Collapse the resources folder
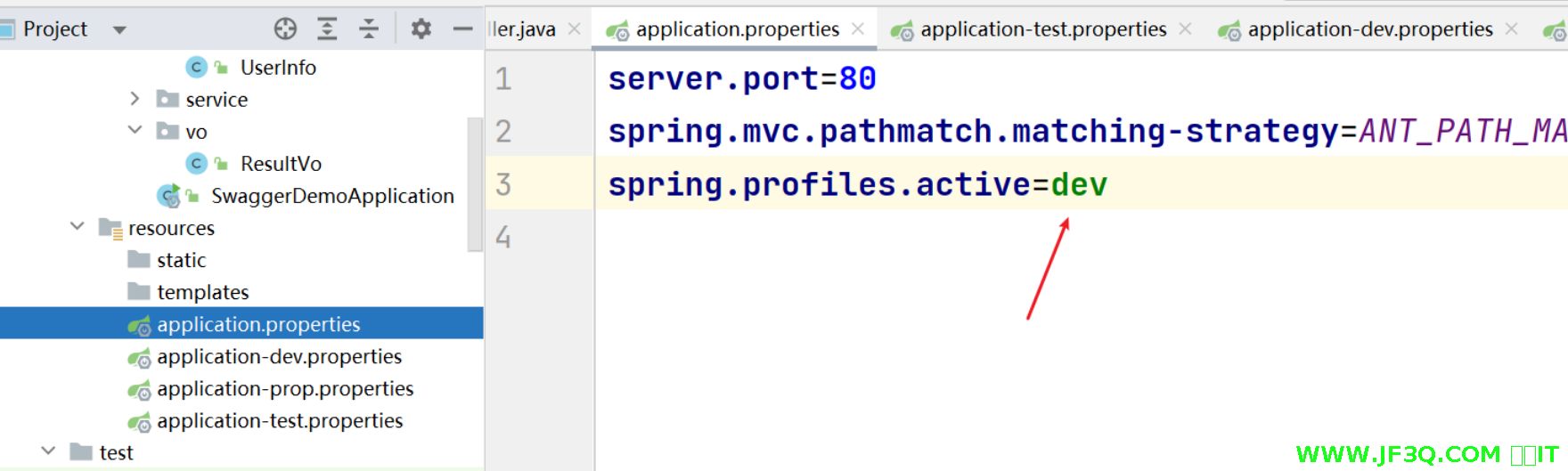The image size is (1568, 471). [78, 227]
